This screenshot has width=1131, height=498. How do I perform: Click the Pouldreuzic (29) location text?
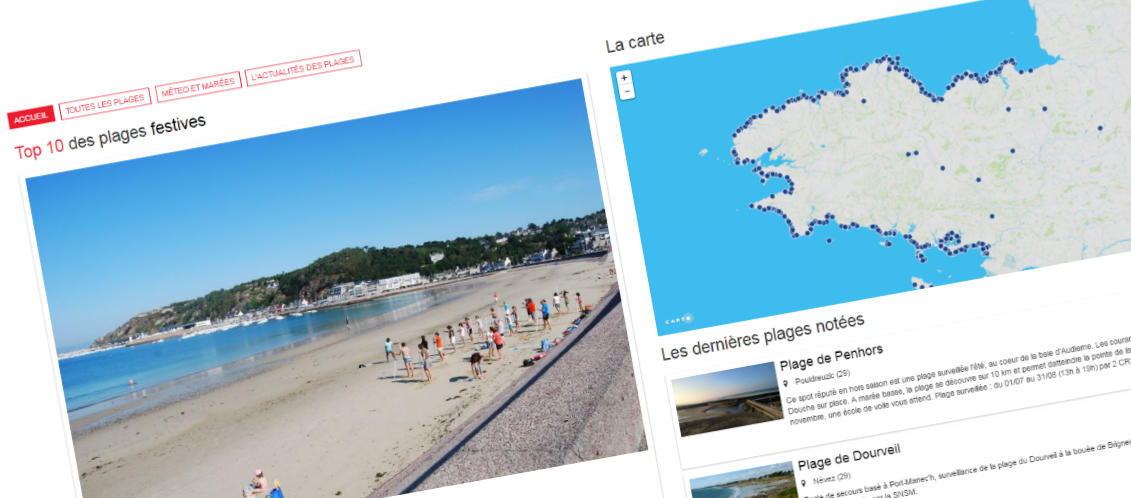tap(822, 377)
